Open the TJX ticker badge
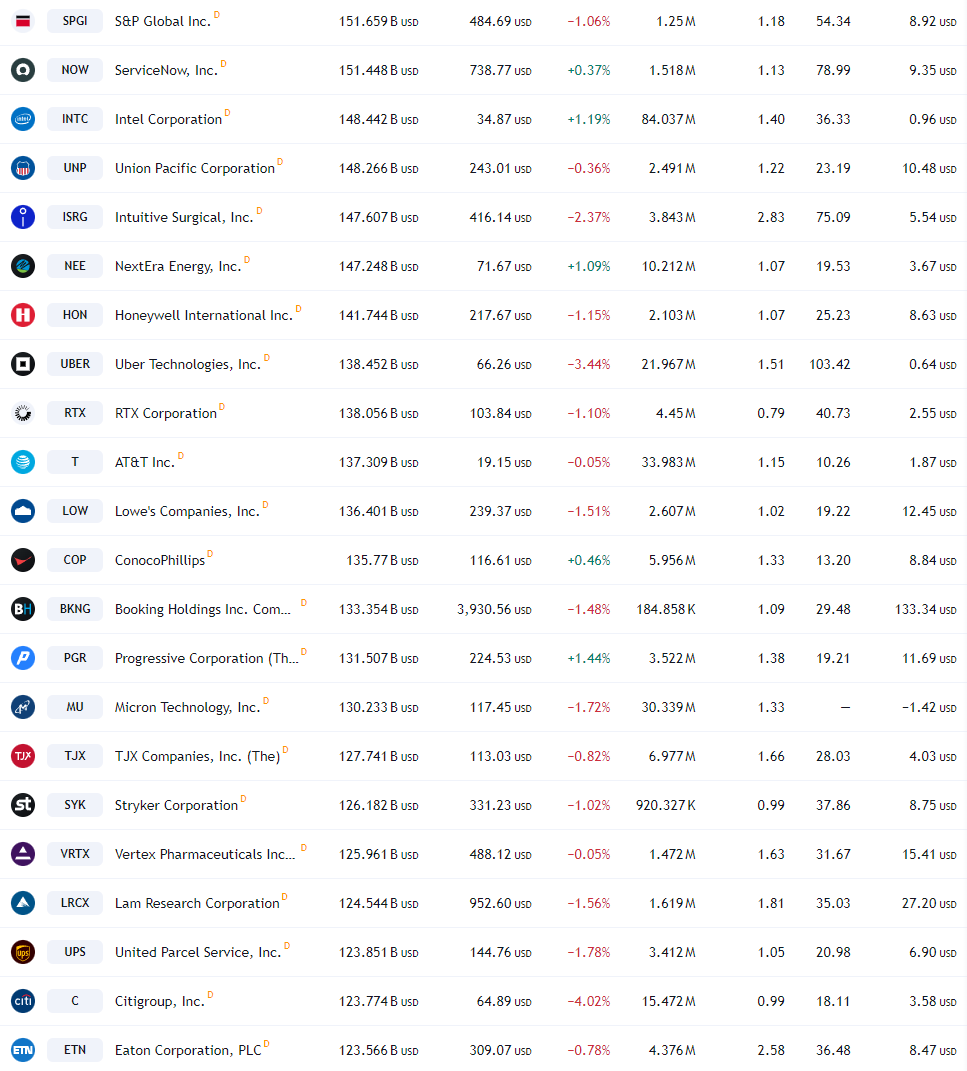The image size is (967, 1071). [x=75, y=756]
